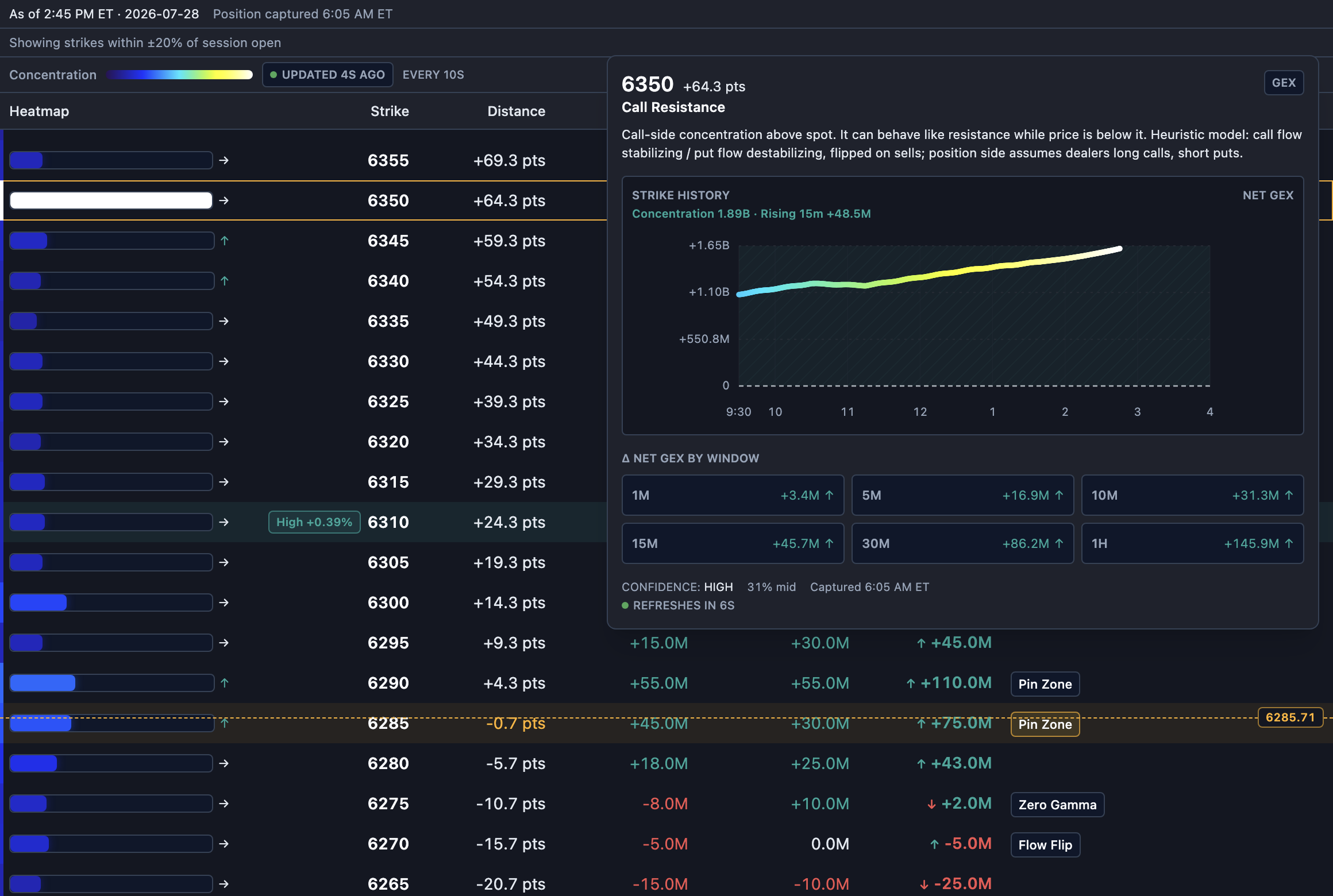1333x896 pixels.
Task: Click the Concentration gradient color scale
Action: click(x=179, y=75)
